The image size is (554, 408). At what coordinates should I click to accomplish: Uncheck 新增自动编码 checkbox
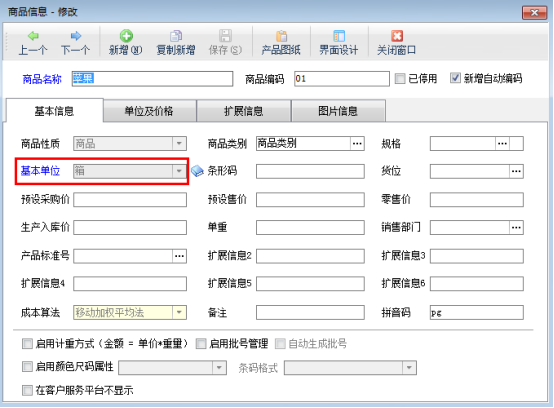coord(455,78)
